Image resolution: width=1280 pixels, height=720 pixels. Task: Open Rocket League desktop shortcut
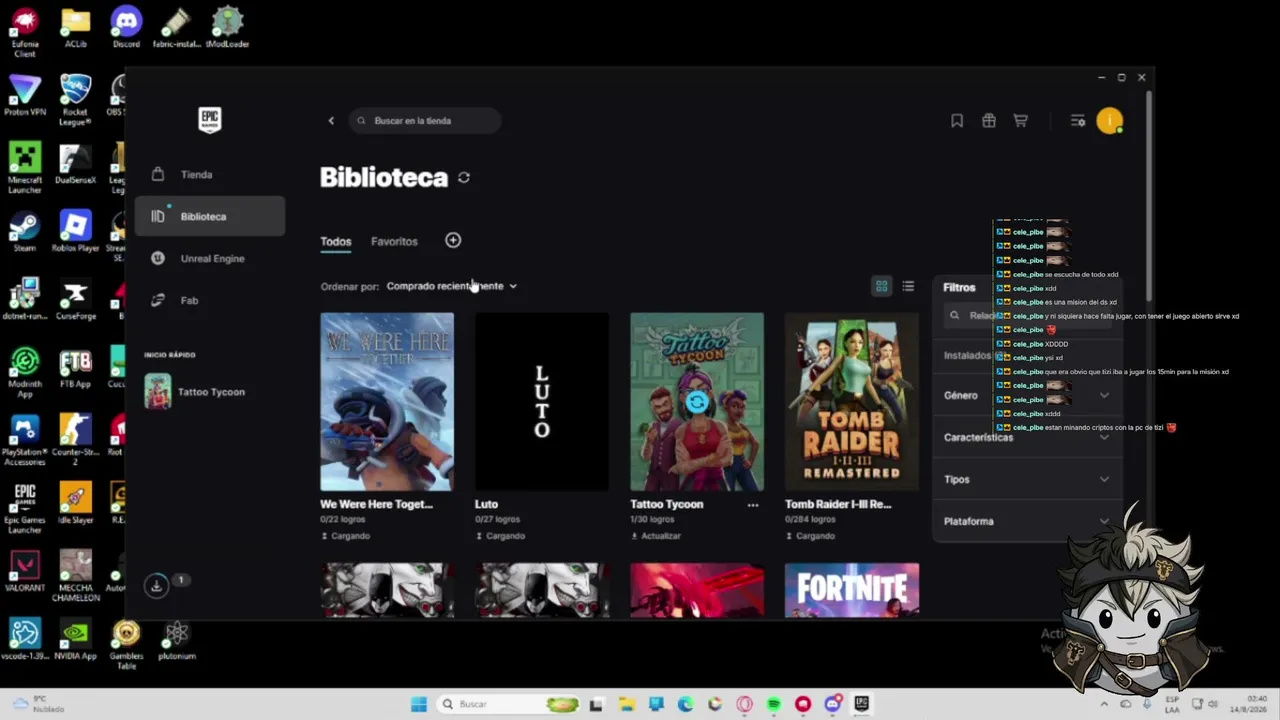click(75, 100)
